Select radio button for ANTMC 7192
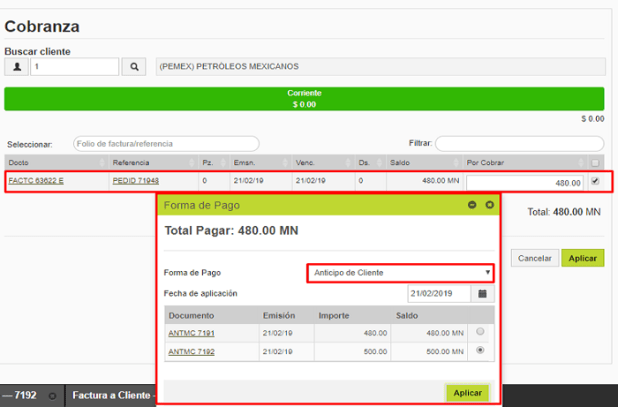618x407 pixels. click(482, 351)
